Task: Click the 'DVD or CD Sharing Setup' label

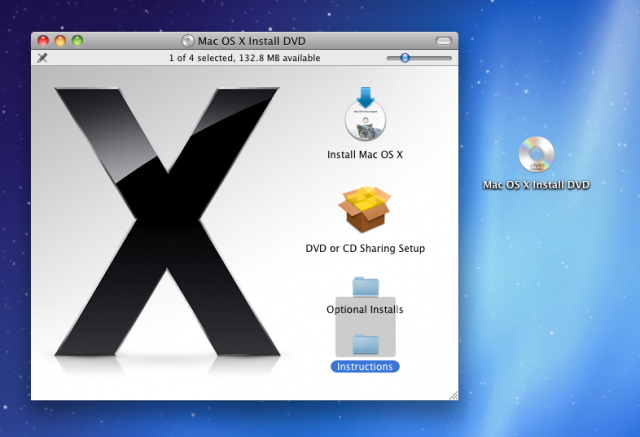Action: tap(365, 248)
